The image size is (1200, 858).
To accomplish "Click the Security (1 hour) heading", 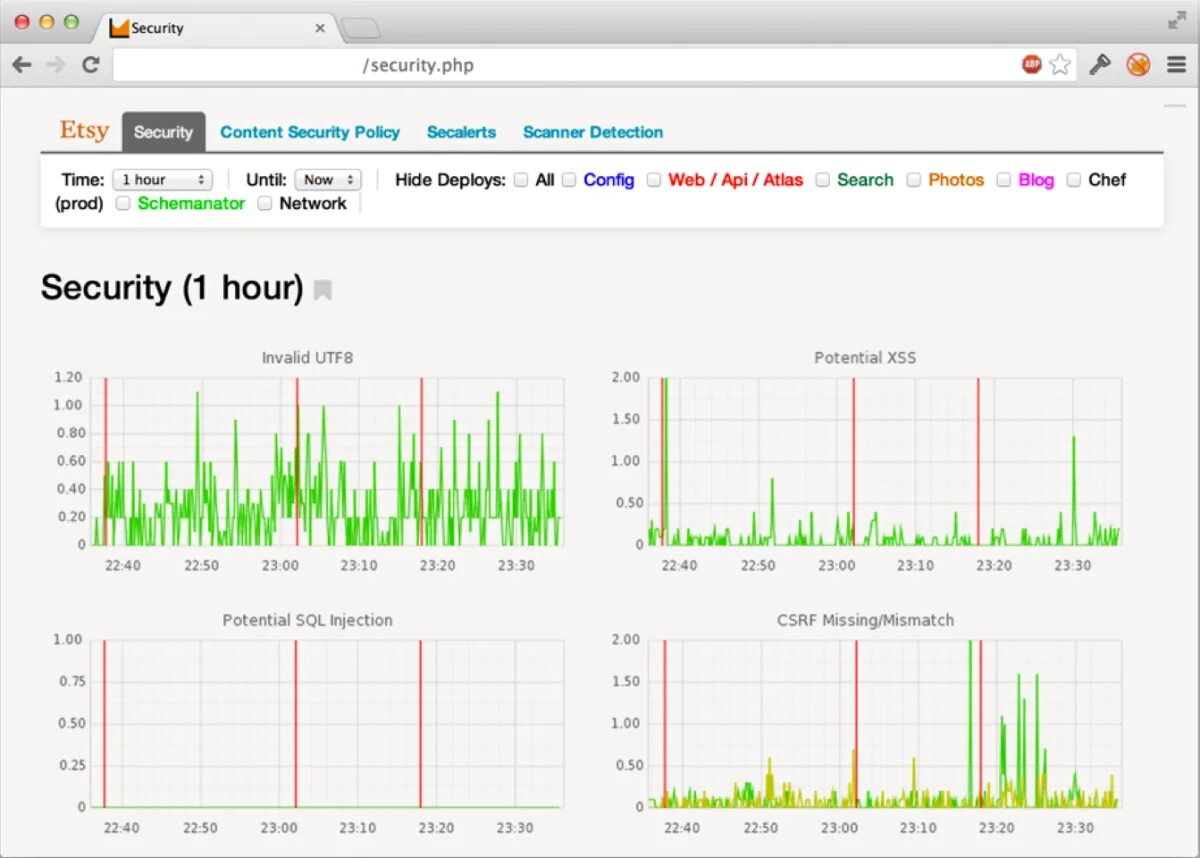I will point(172,288).
